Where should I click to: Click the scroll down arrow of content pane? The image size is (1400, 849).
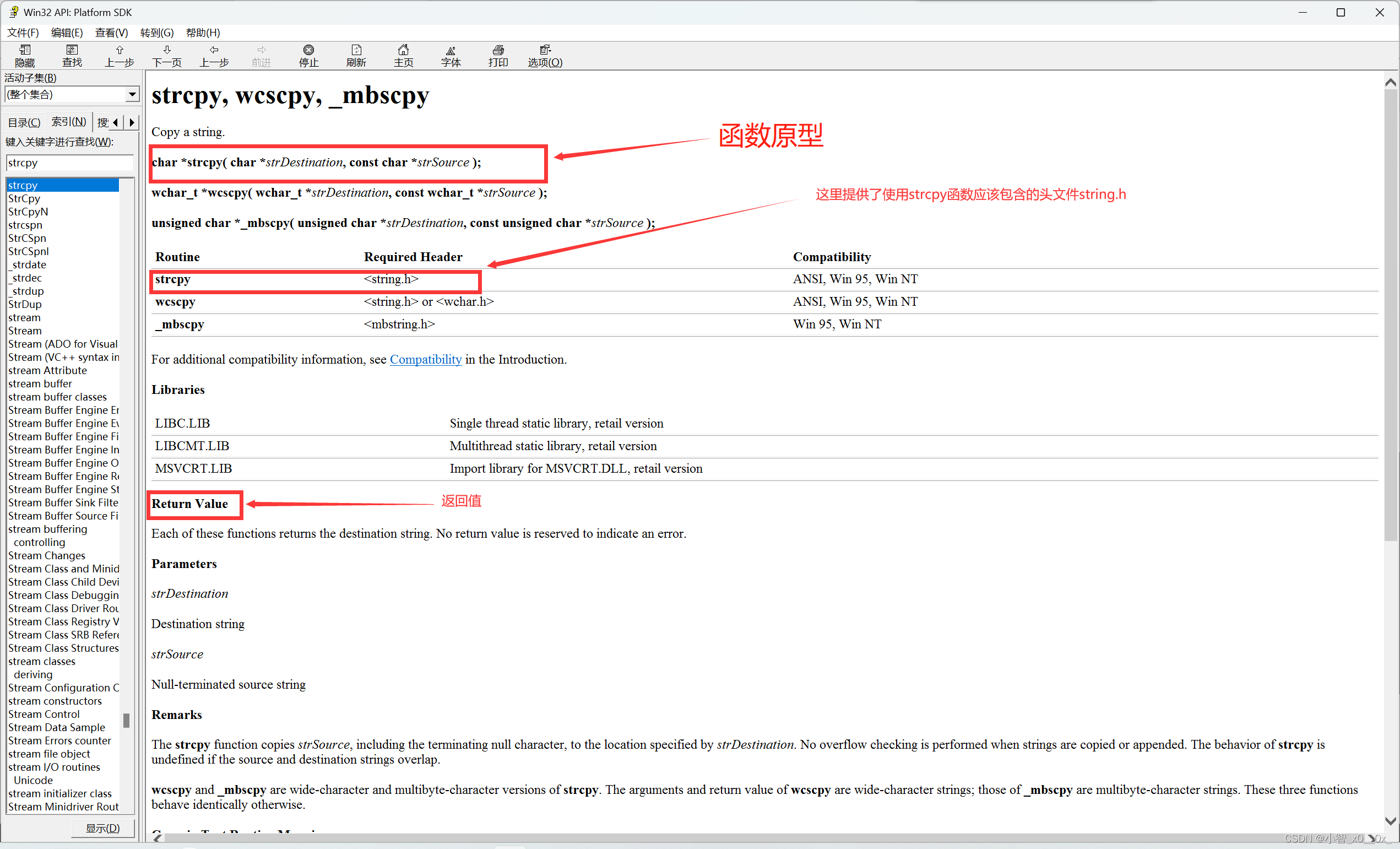tap(1390, 821)
